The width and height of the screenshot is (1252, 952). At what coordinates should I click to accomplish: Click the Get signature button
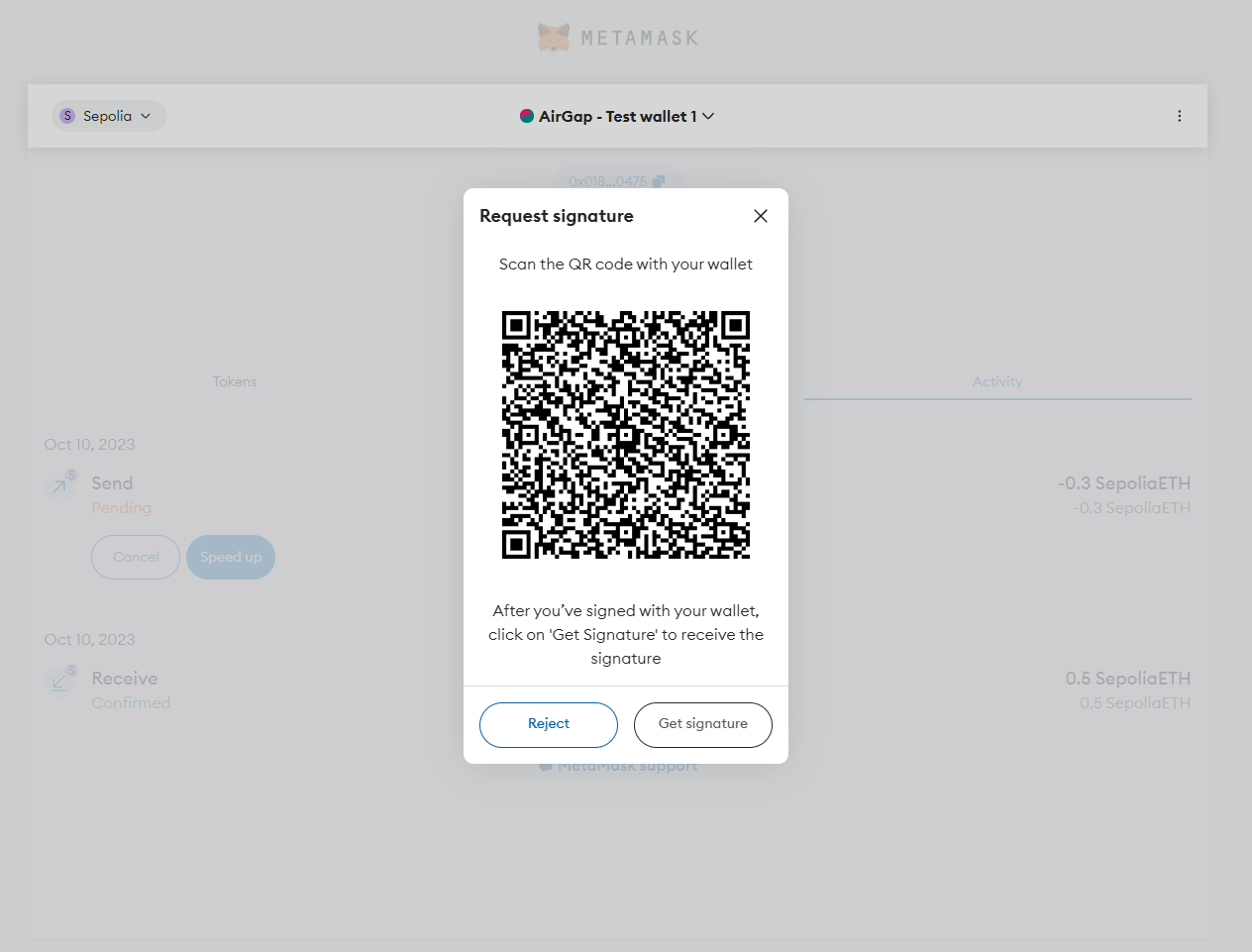(703, 725)
